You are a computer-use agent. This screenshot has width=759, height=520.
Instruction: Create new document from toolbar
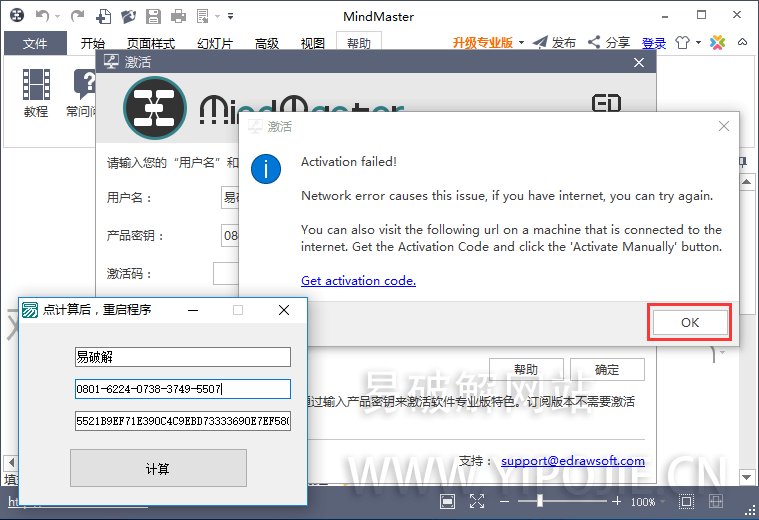[x=104, y=16]
